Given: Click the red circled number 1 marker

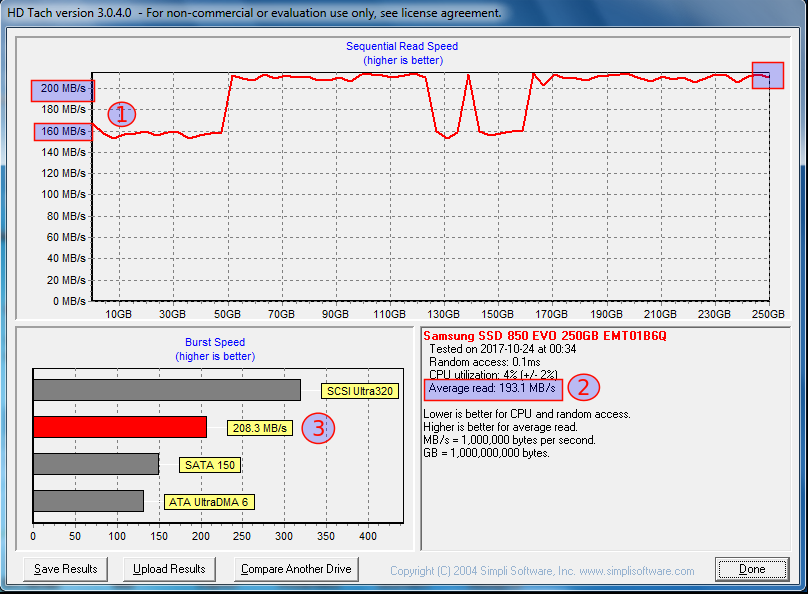Looking at the screenshot, I should click(x=120, y=114).
